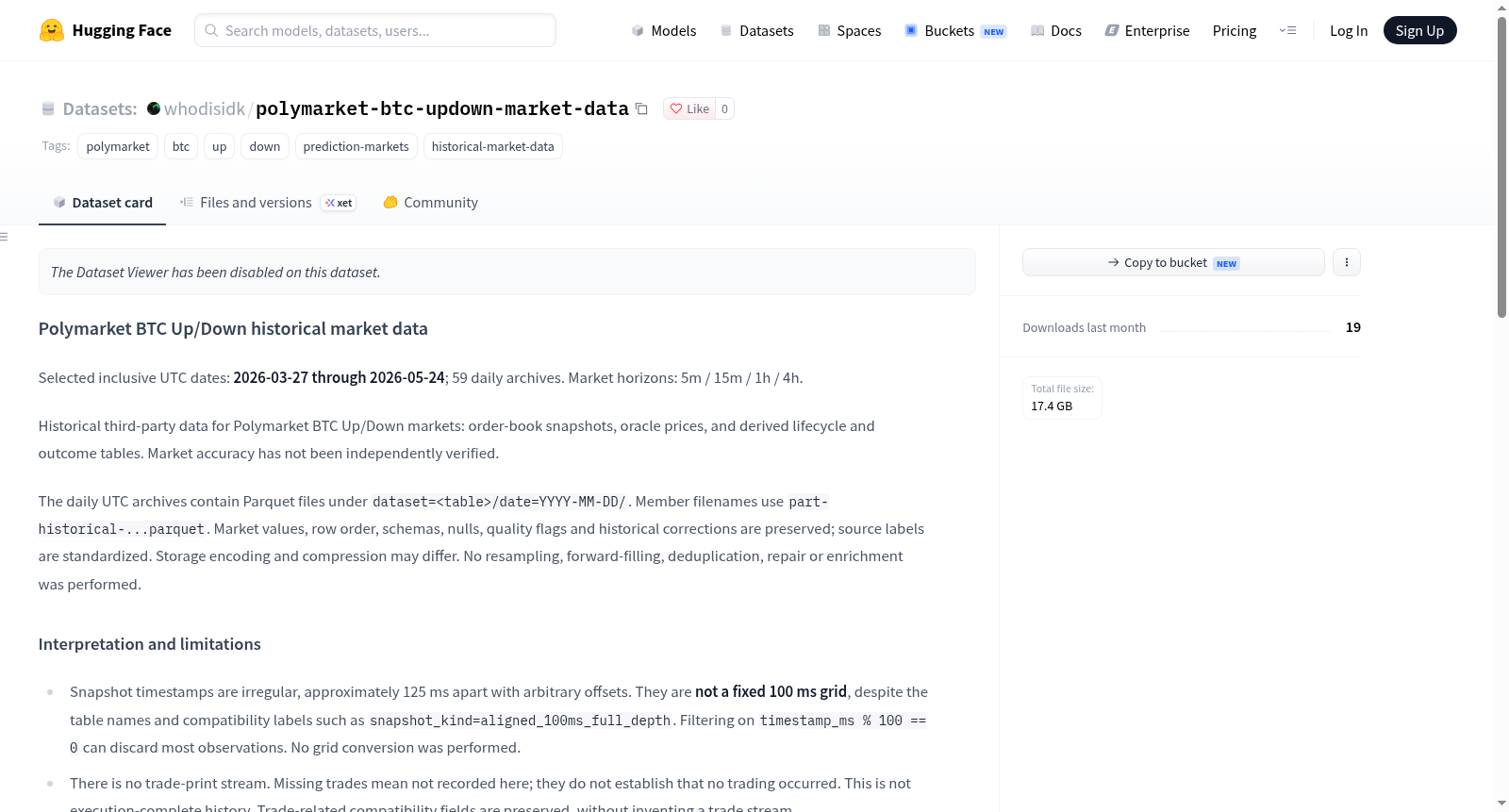Select the historical-market-data tag
The image size is (1509, 812).
(493, 146)
